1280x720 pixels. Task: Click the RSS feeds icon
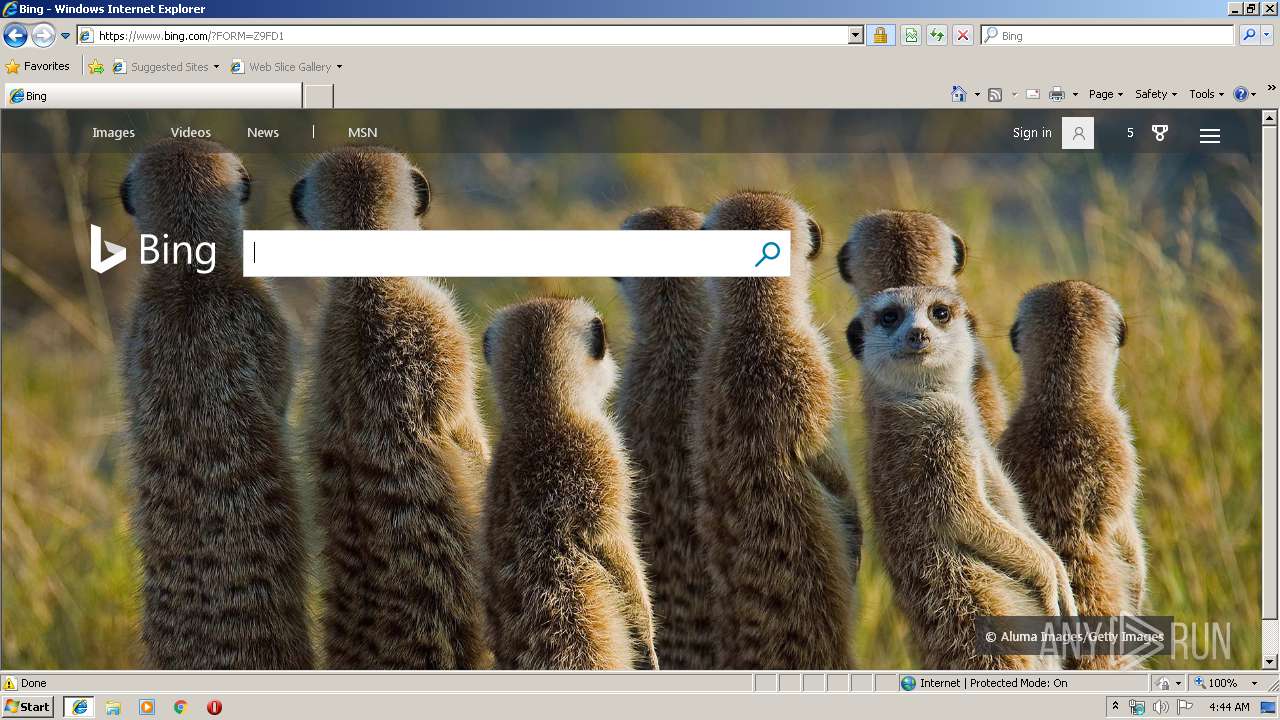[x=995, y=95]
